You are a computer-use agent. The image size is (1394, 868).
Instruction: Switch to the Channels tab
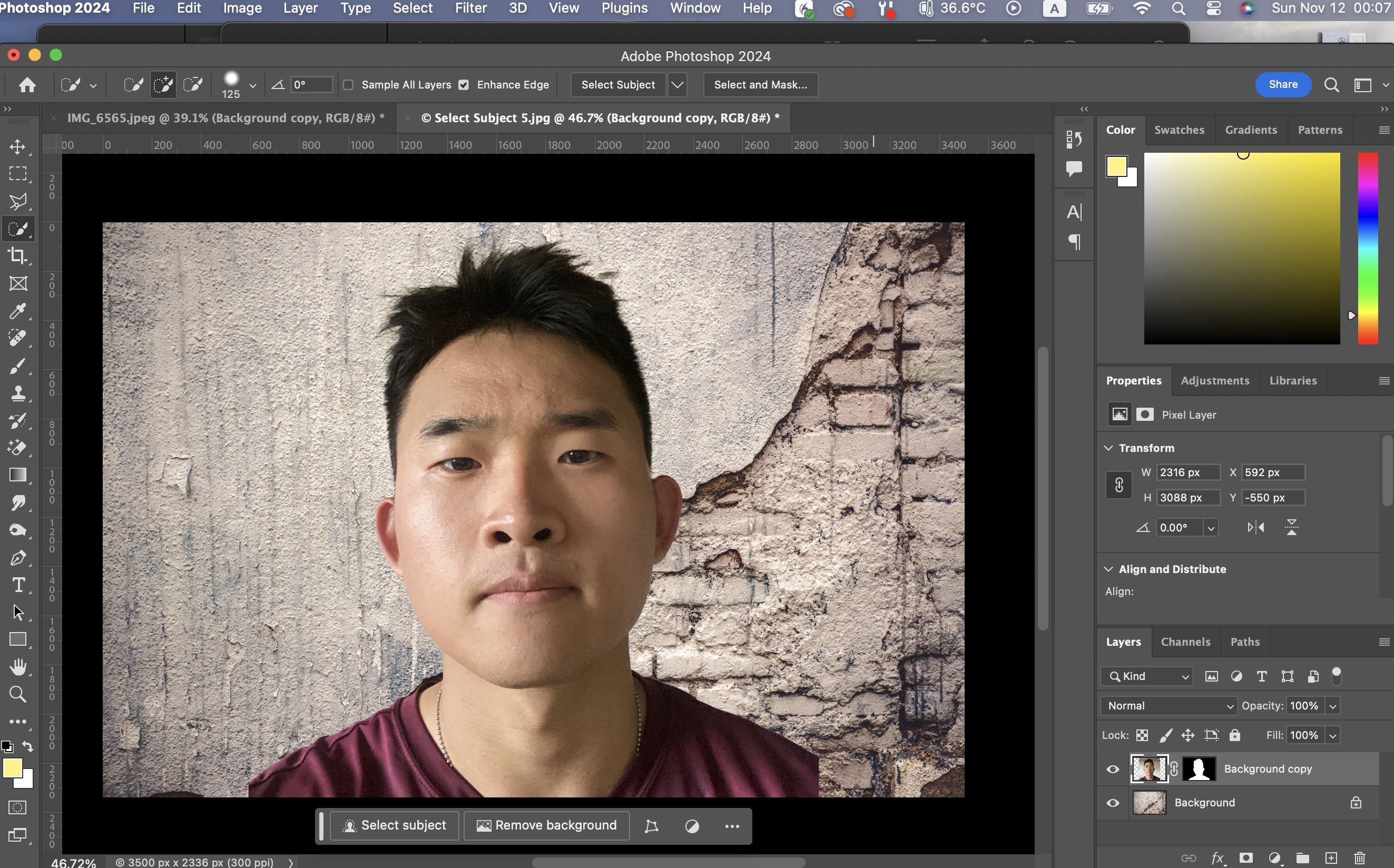pos(1185,642)
